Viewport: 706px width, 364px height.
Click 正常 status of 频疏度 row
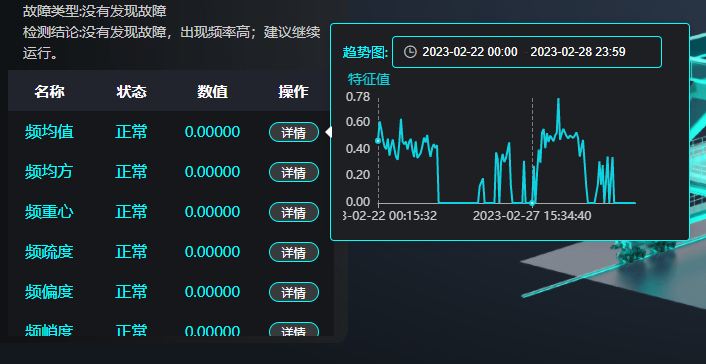(131, 251)
